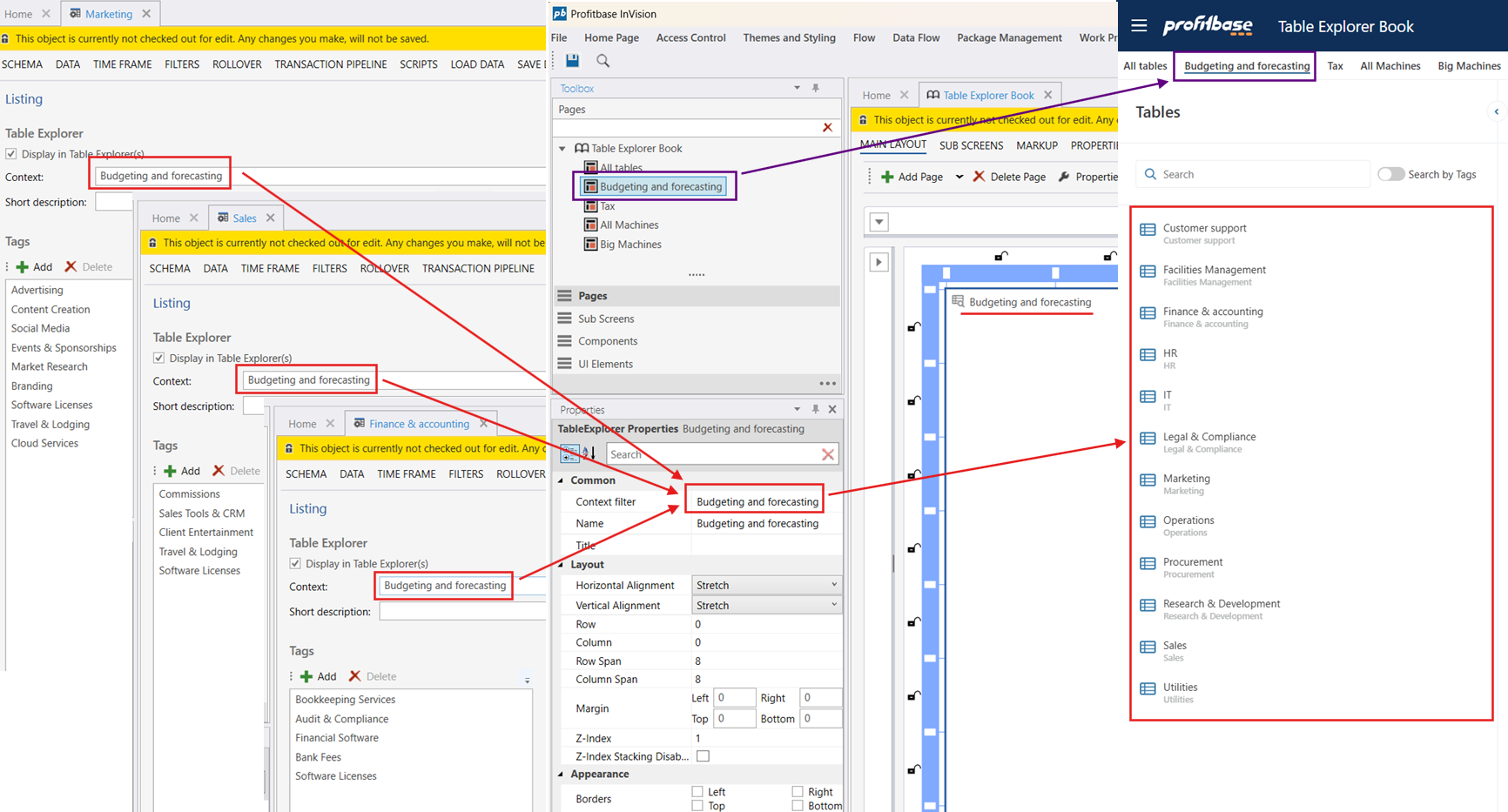
Task: Toggle the Search by Tags switch
Action: pyautogui.click(x=1390, y=174)
